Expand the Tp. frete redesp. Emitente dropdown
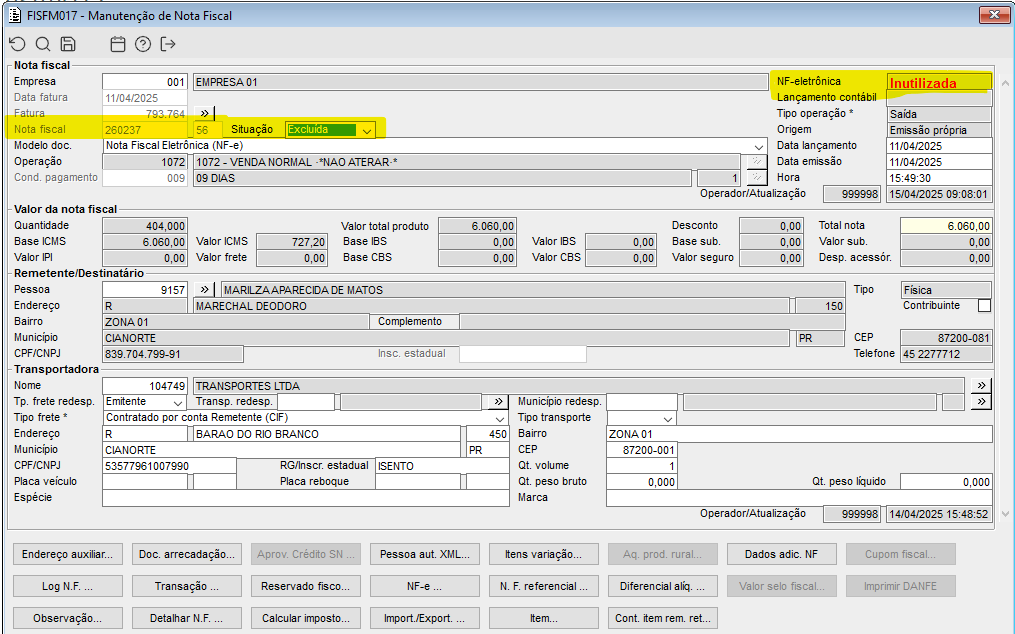Image resolution: width=1015 pixels, height=634 pixels. tap(177, 402)
